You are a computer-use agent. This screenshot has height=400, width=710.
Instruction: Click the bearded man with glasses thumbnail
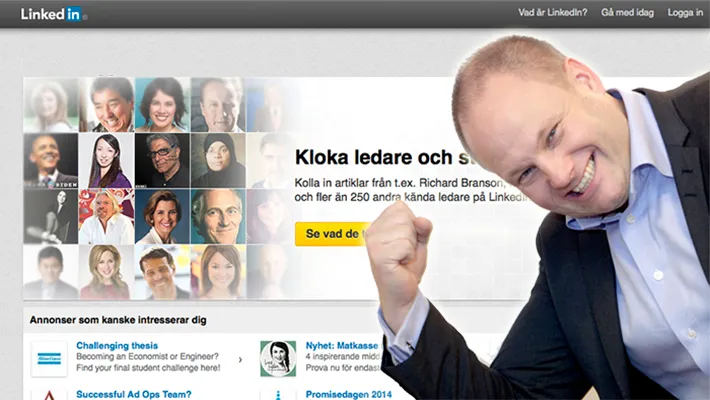pyautogui.click(x=162, y=160)
